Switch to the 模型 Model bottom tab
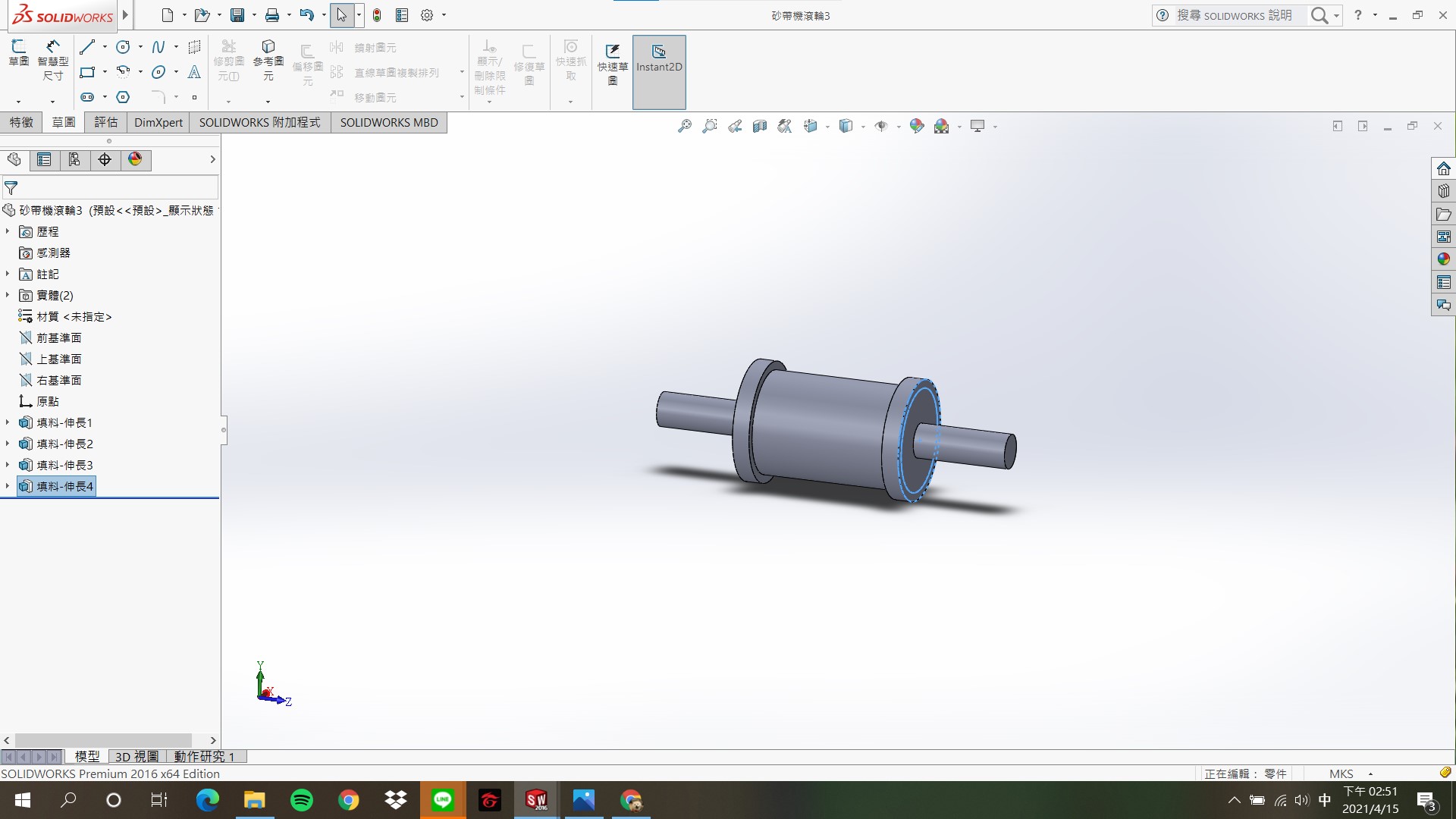 pyautogui.click(x=87, y=756)
